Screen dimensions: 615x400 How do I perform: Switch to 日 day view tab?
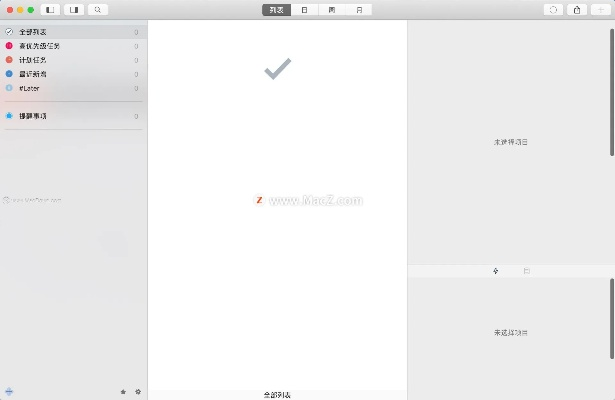pyautogui.click(x=305, y=10)
